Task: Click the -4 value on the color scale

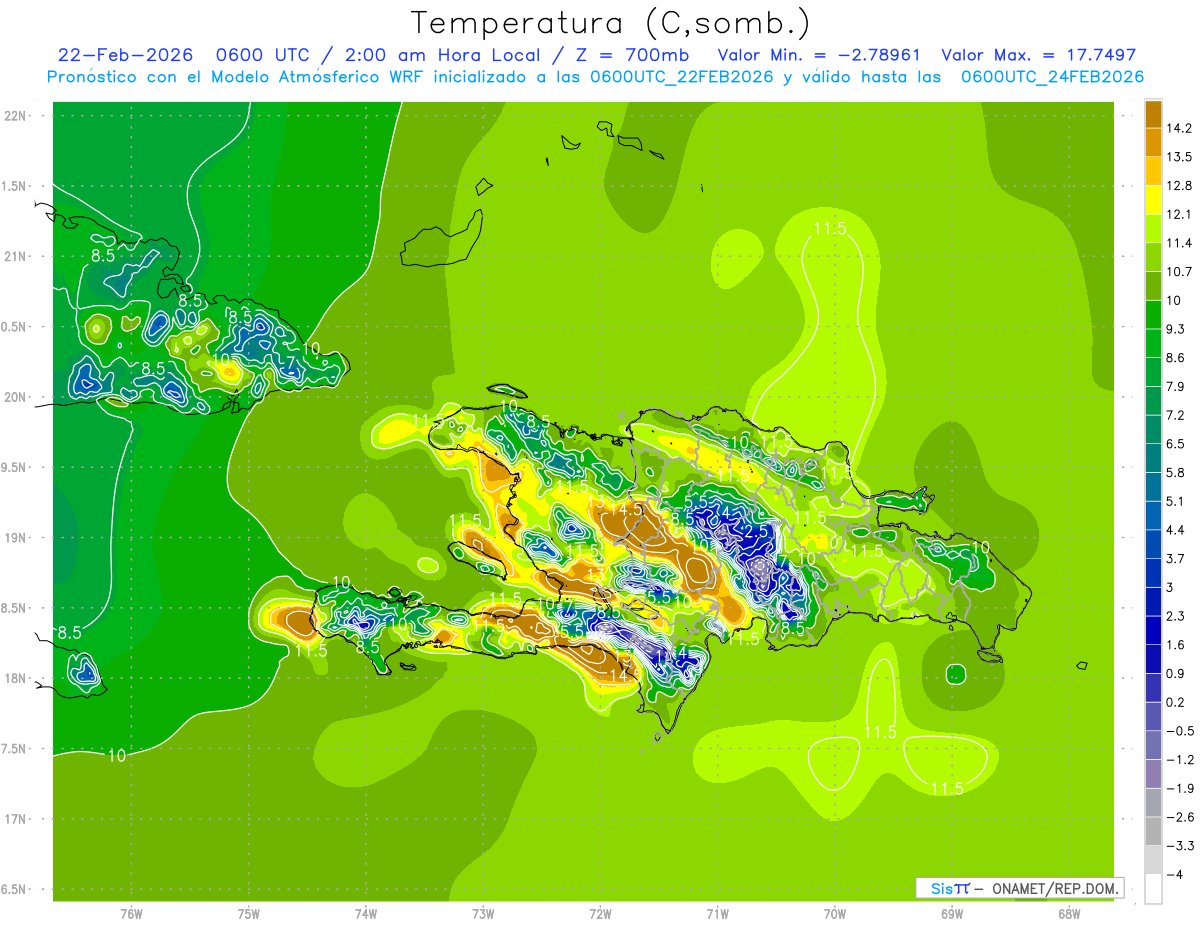Action: tap(1176, 874)
